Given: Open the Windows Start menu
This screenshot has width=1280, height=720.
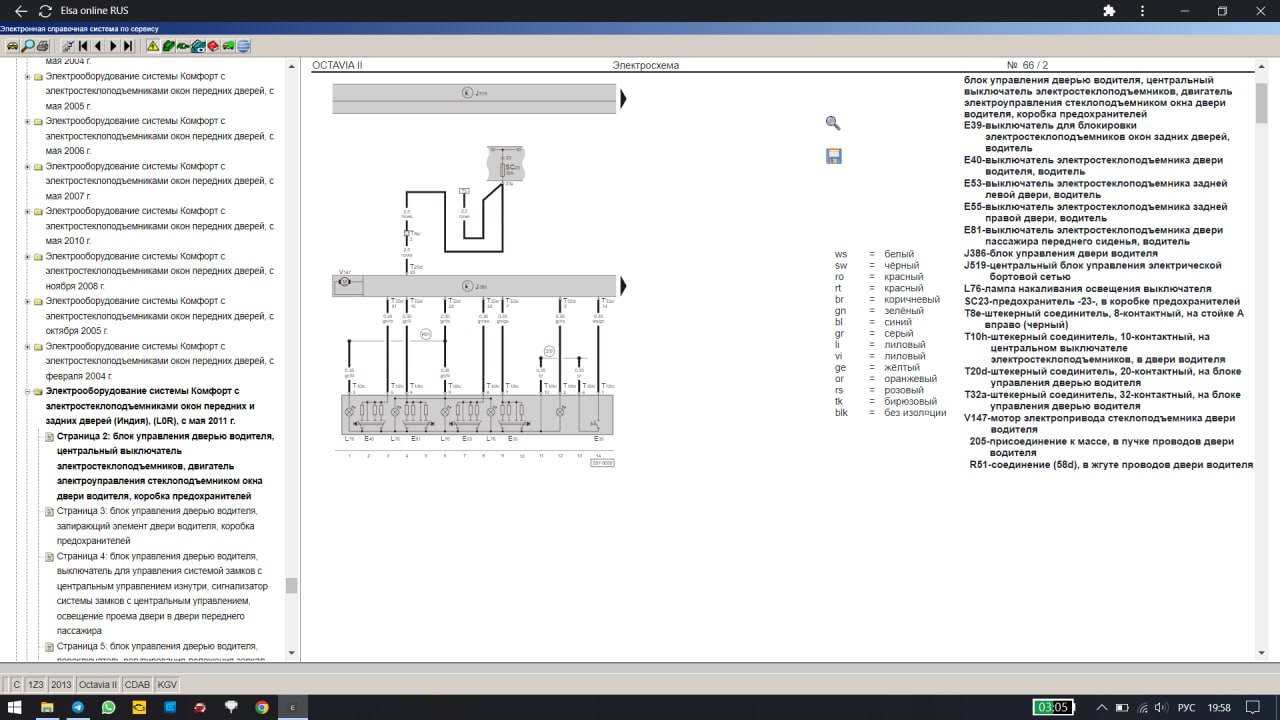Looking at the screenshot, I should [x=15, y=707].
